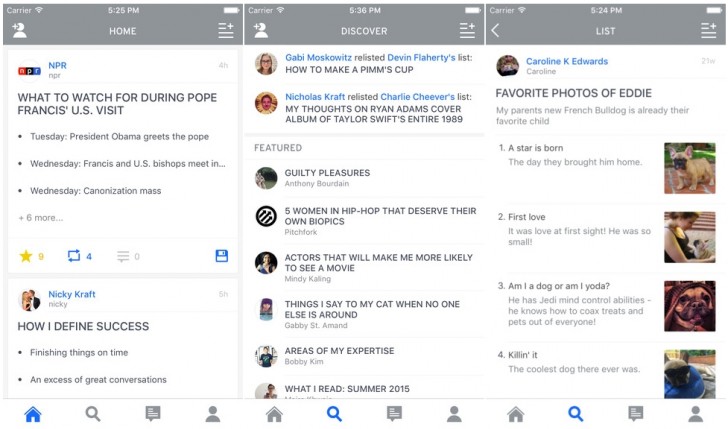Open the 'Am I a dog or am I yoda?' photo
Screen dimensions: 728x429
coord(690,305)
